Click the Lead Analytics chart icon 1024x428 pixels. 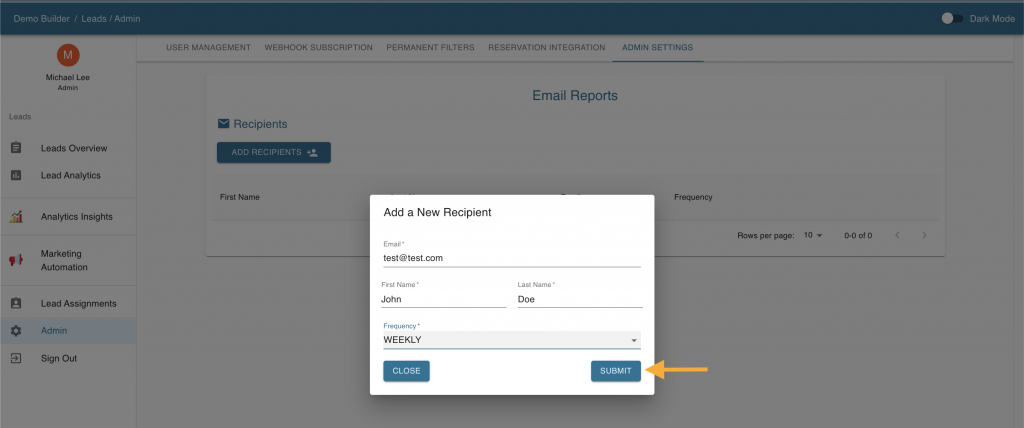[x=16, y=175]
